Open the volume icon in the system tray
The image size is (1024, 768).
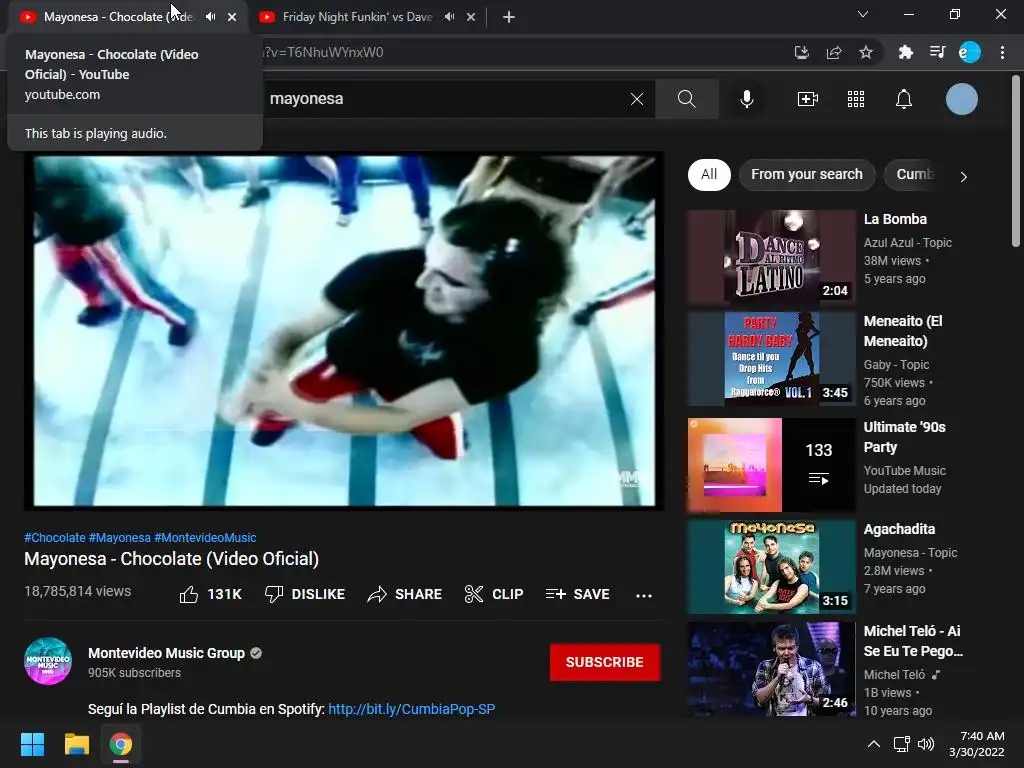point(925,744)
